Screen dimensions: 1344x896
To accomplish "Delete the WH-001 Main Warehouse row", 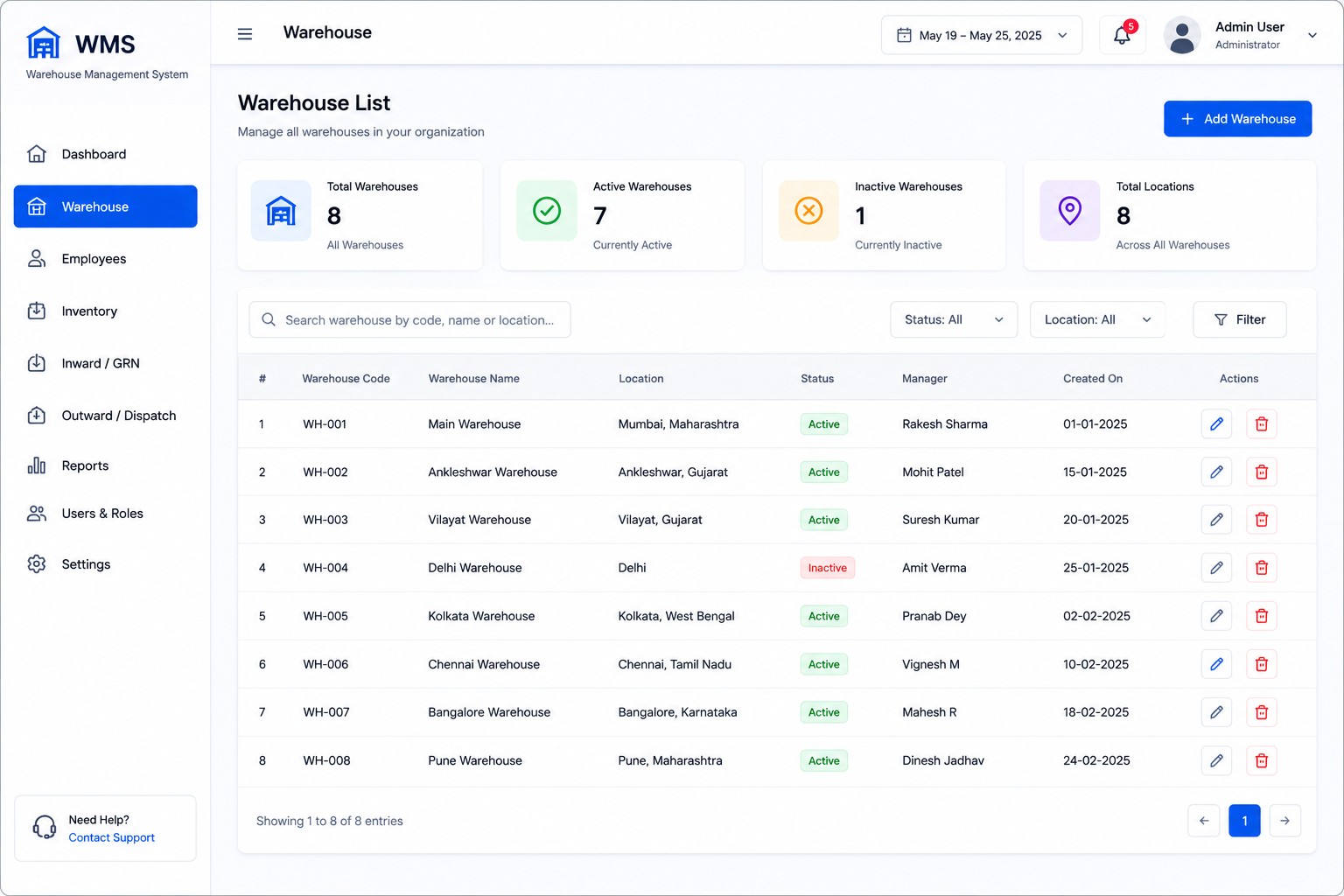I will tap(1262, 424).
